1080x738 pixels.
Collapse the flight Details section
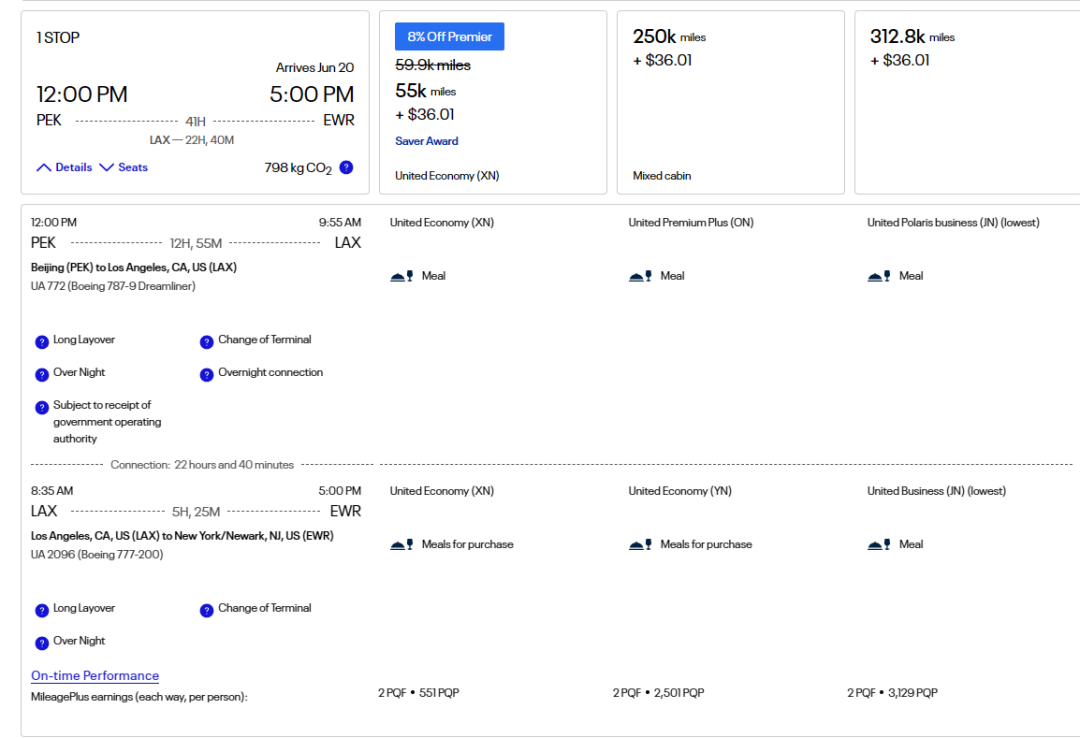coord(64,167)
